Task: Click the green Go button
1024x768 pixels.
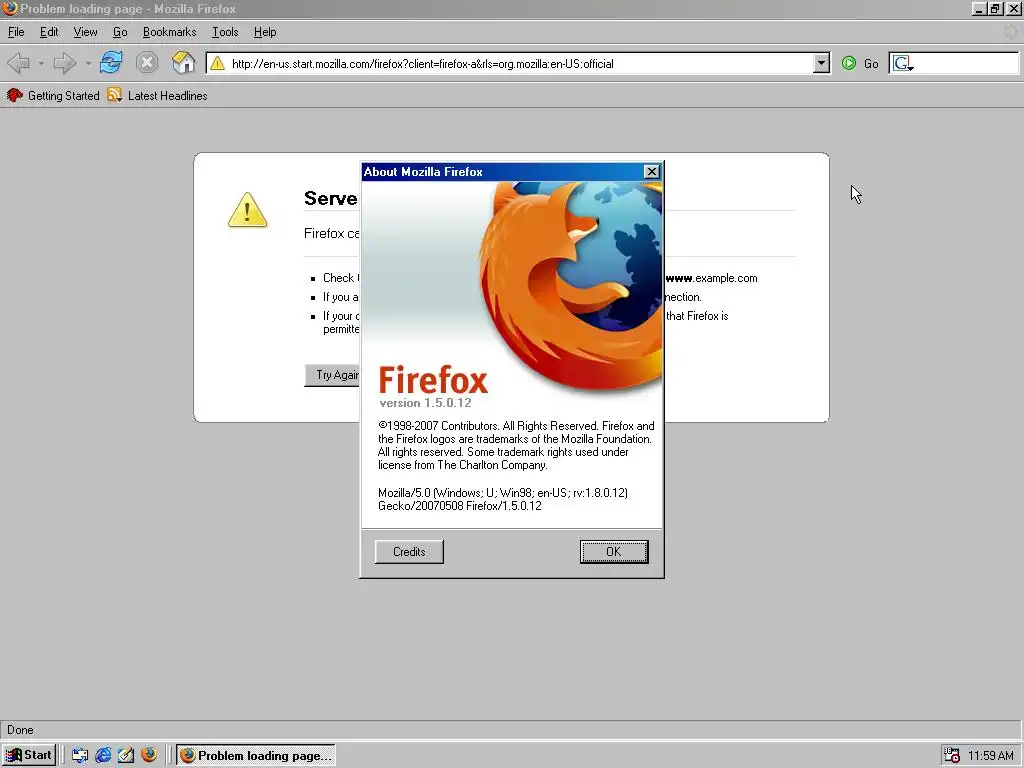Action: [859, 63]
